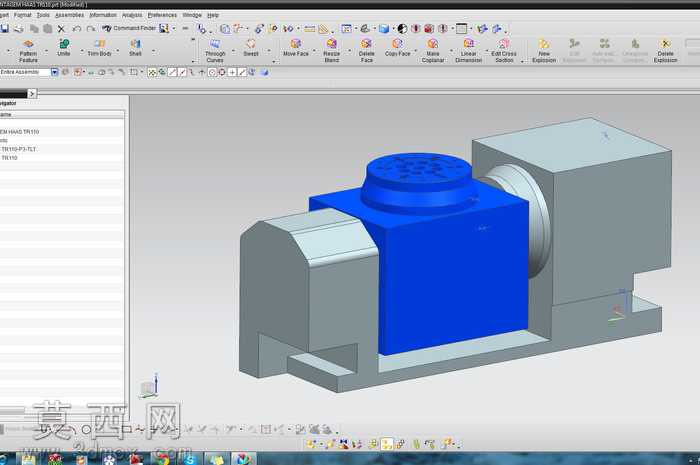The image size is (700, 465).
Task: Toggle snap-to-existing-point plus icon
Action: 232,72
